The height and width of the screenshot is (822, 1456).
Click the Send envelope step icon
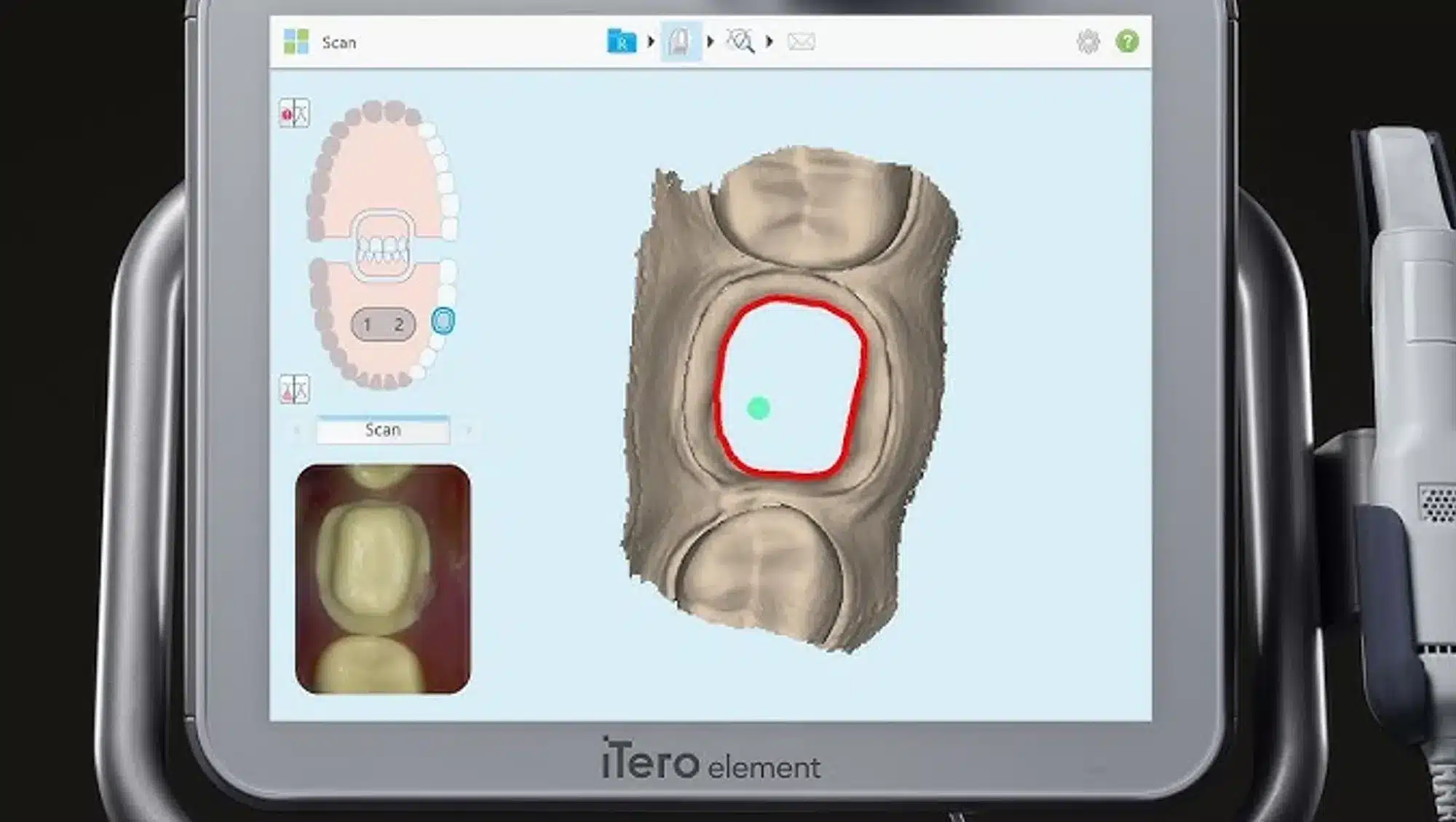(801, 42)
